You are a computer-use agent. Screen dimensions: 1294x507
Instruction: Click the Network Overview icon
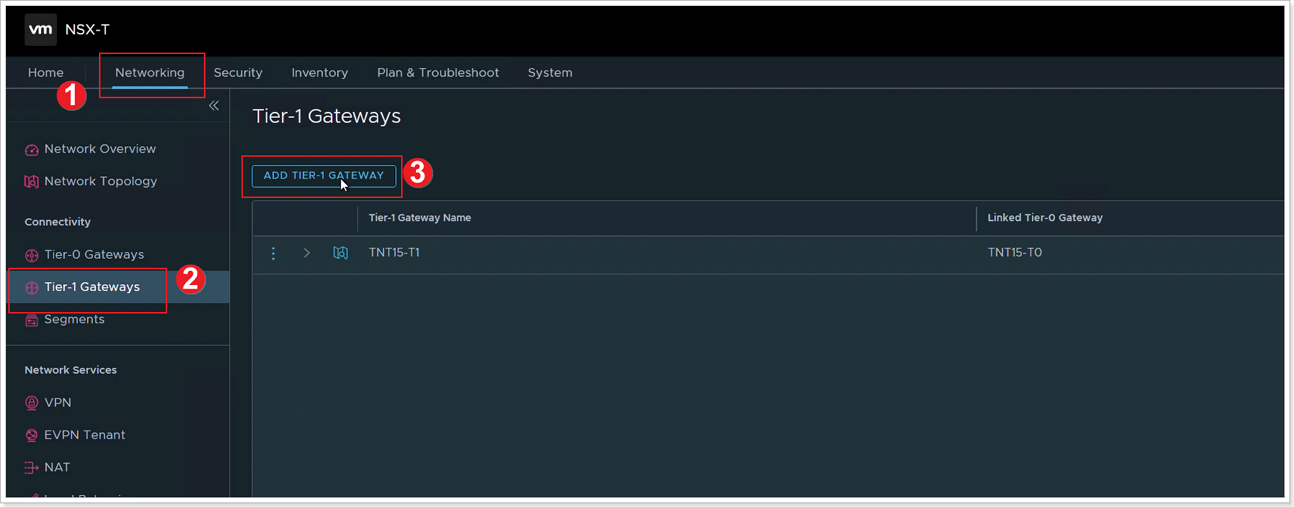coord(32,149)
